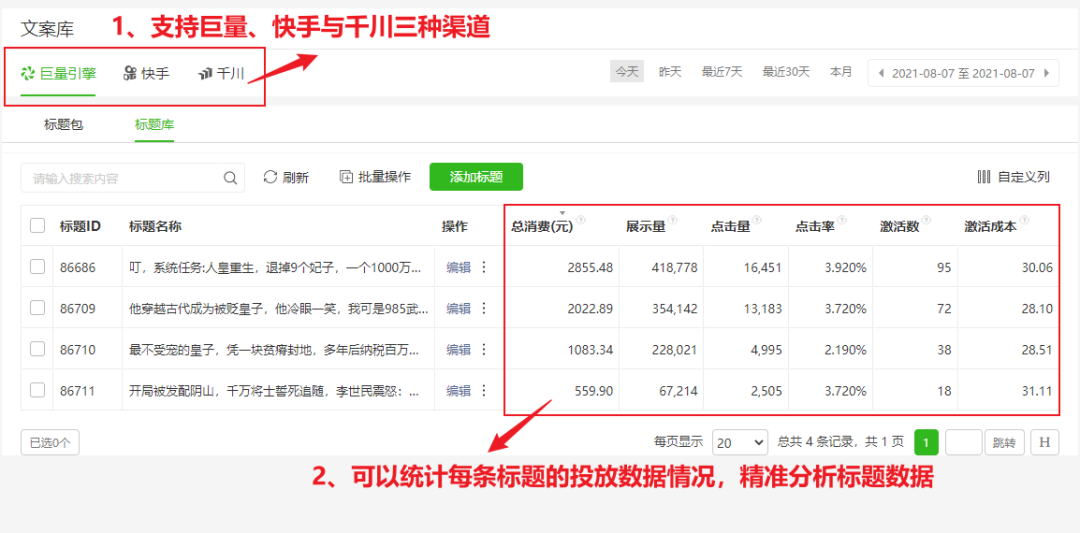Click the H button beside 跳转

(1044, 442)
